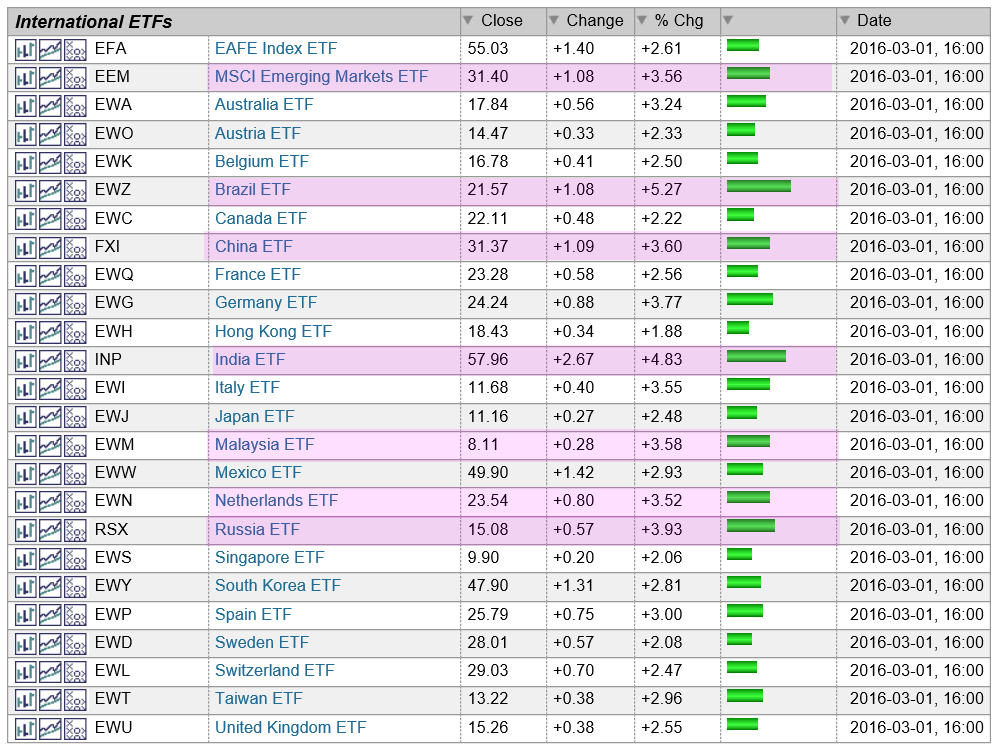
Task: Sort by the Date column arrow
Action: pyautogui.click(x=845, y=21)
